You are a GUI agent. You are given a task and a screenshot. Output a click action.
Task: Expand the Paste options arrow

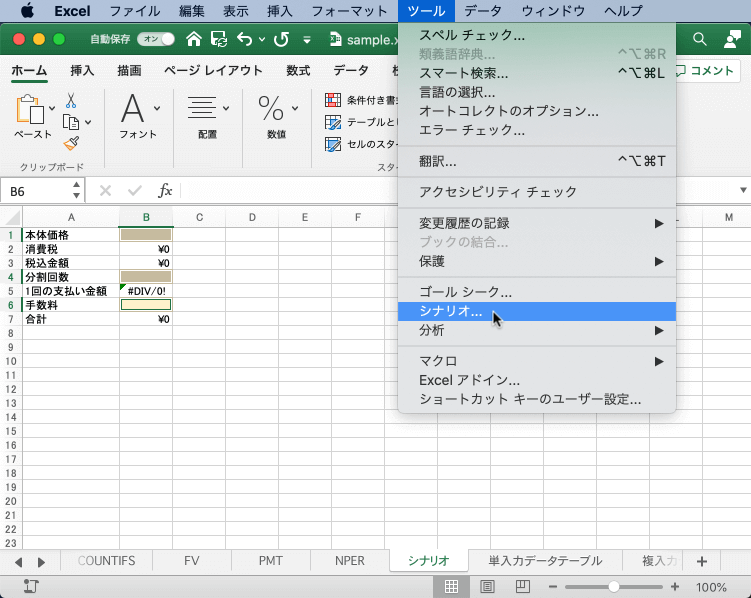(x=52, y=108)
